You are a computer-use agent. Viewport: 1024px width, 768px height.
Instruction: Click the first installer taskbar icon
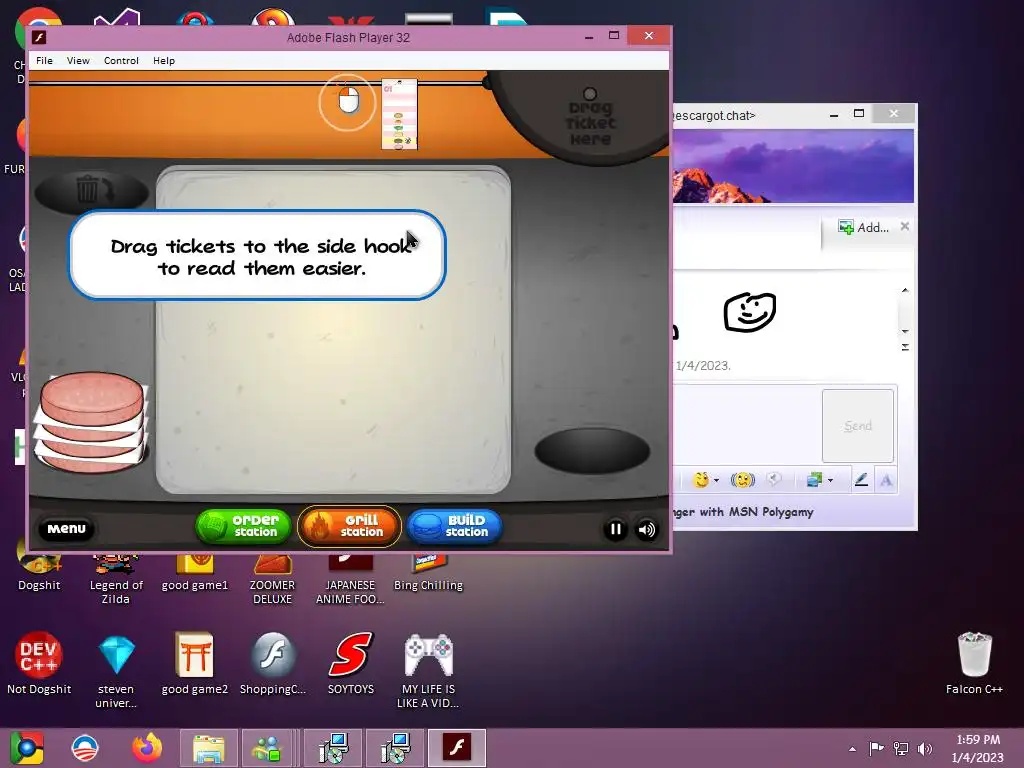tap(334, 748)
